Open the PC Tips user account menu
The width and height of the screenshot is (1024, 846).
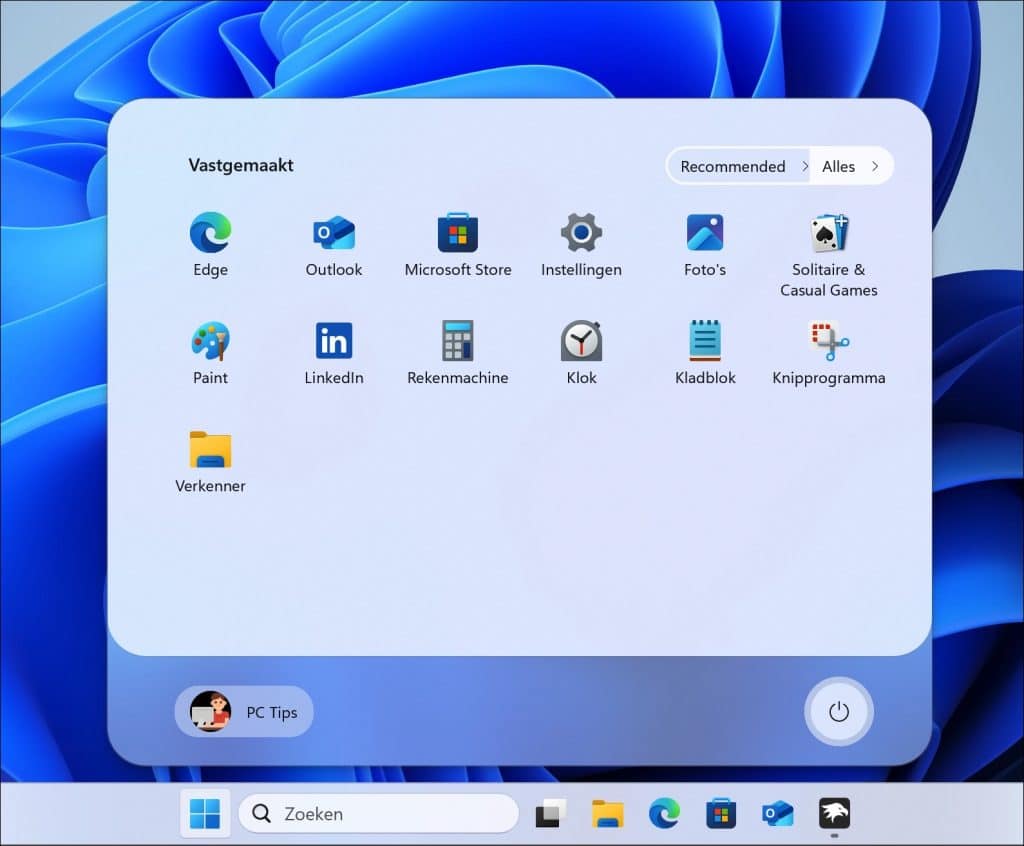click(244, 712)
